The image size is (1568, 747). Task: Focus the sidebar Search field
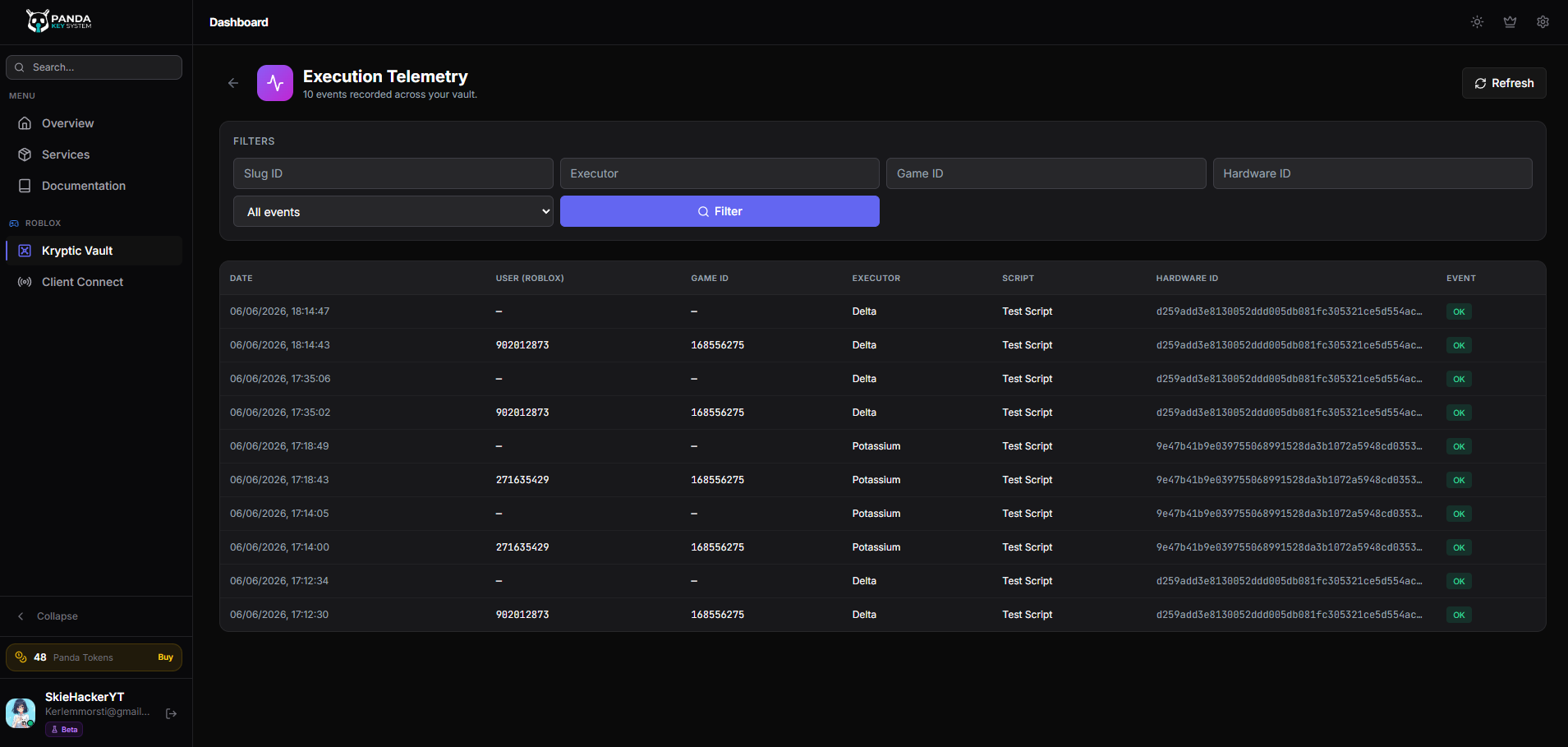[94, 67]
